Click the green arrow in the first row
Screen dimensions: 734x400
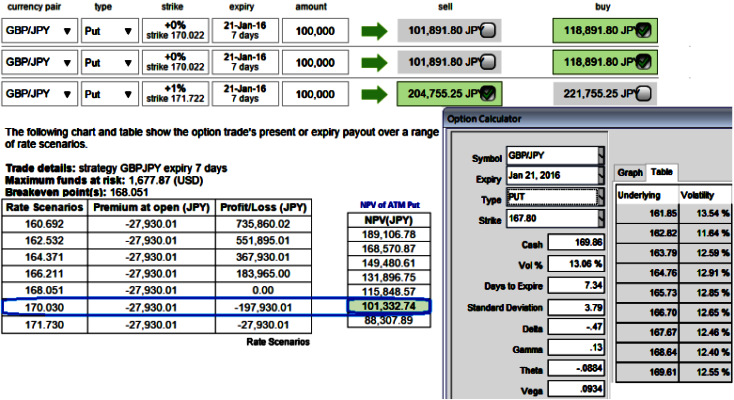coord(374,31)
